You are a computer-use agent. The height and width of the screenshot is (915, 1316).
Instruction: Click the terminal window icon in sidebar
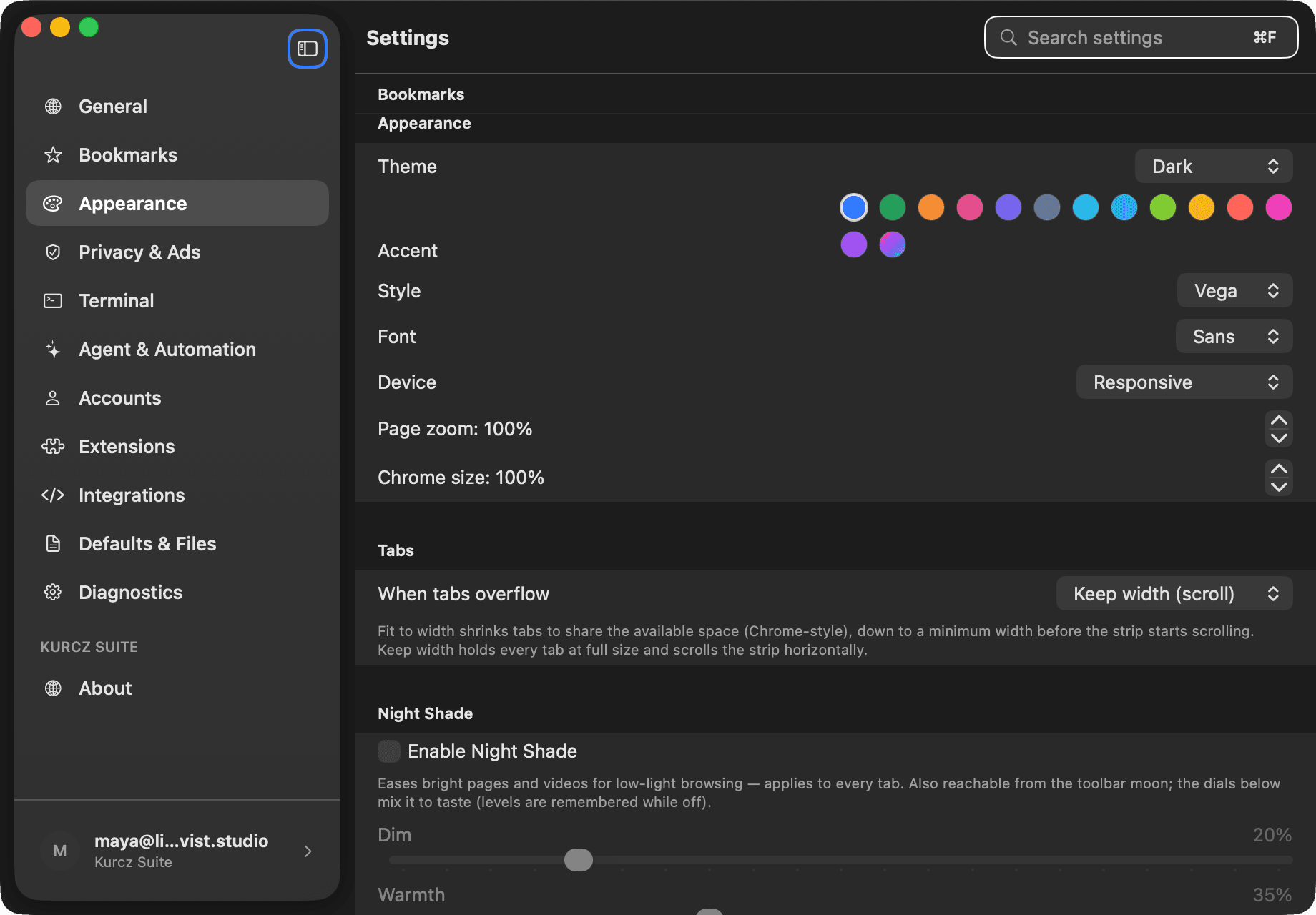53,301
